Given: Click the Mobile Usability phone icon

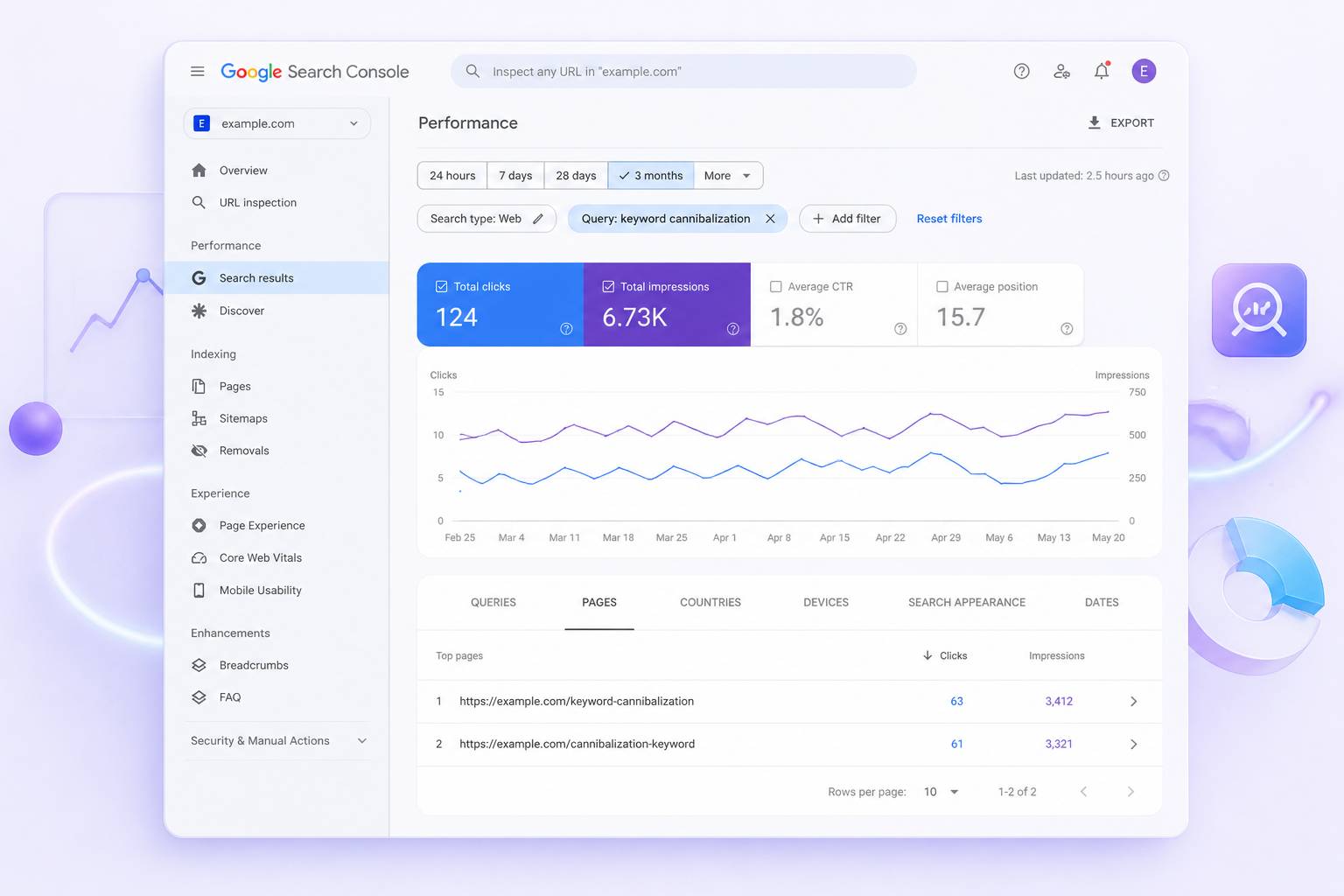Looking at the screenshot, I should point(199,590).
